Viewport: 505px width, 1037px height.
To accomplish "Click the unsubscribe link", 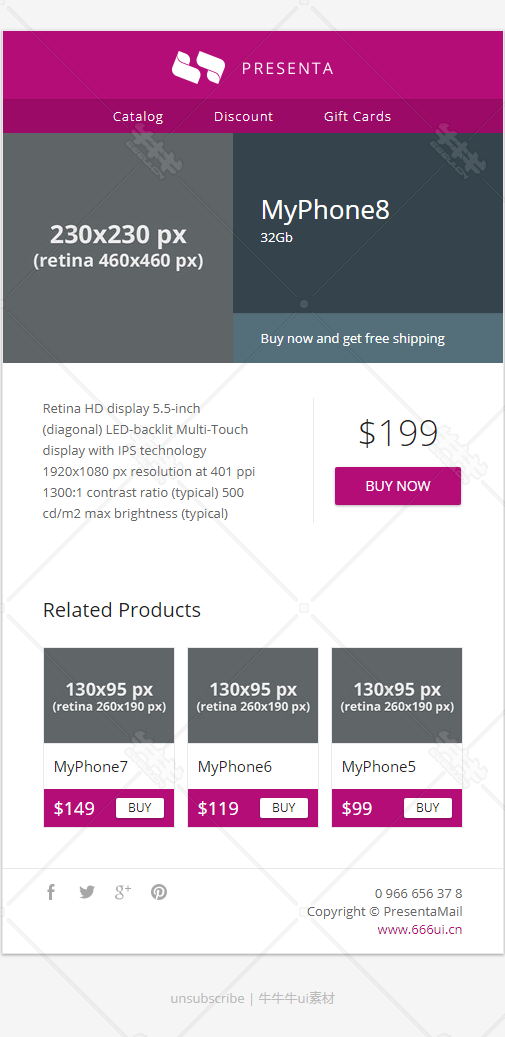I will (207, 998).
